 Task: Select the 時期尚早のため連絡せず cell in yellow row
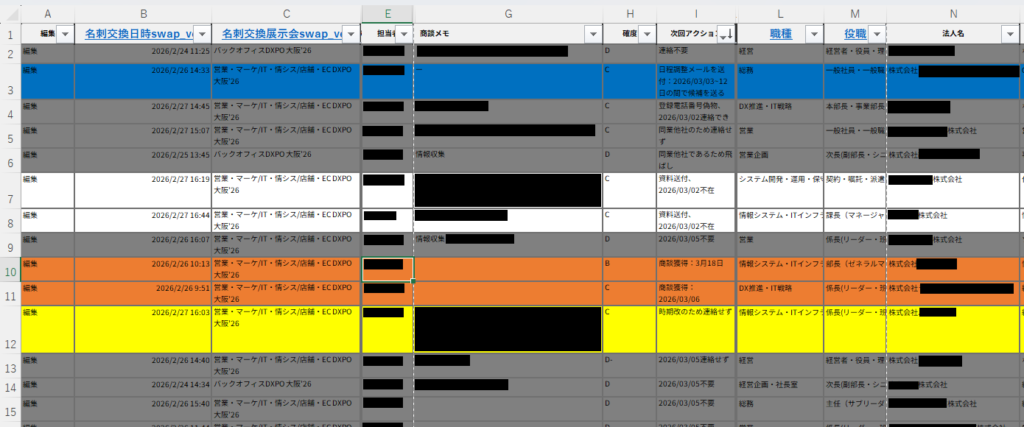694,313
